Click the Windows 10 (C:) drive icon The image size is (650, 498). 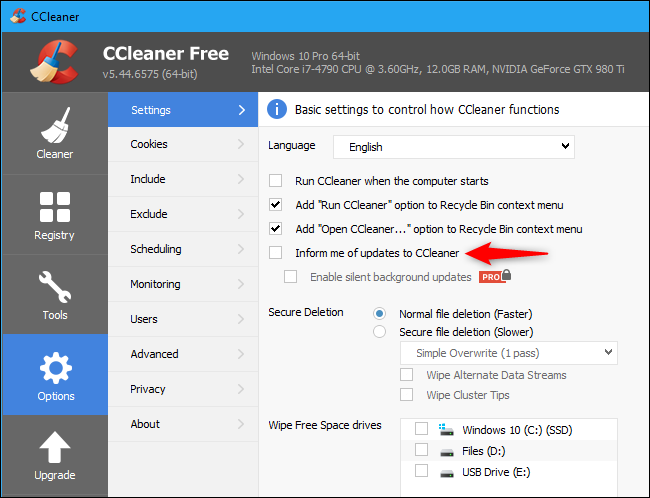[446, 430]
